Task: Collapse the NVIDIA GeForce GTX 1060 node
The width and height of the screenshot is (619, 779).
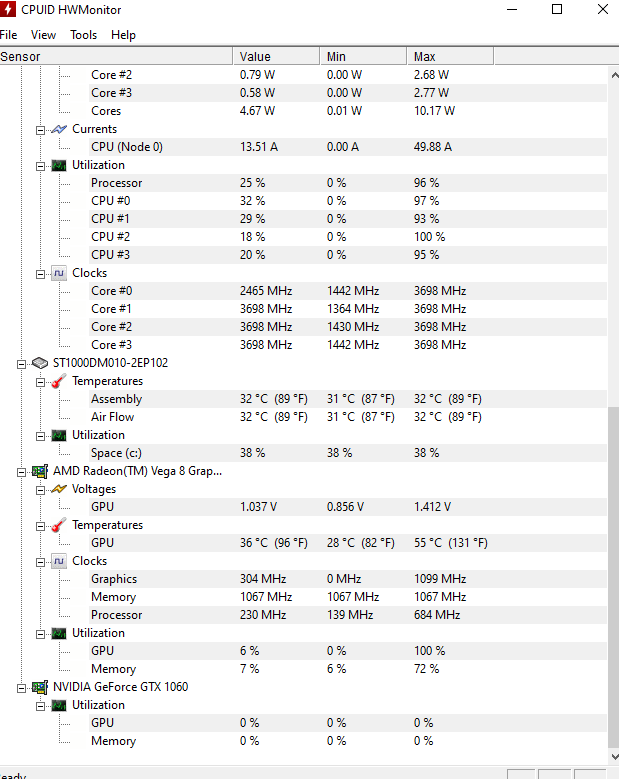Action: click(x=21, y=688)
